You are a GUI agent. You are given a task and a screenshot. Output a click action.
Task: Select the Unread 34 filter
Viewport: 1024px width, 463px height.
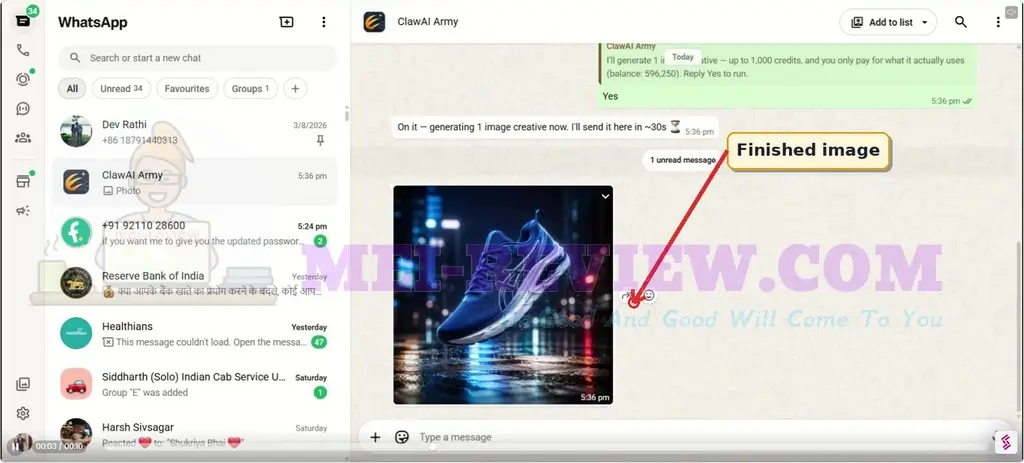(x=121, y=89)
